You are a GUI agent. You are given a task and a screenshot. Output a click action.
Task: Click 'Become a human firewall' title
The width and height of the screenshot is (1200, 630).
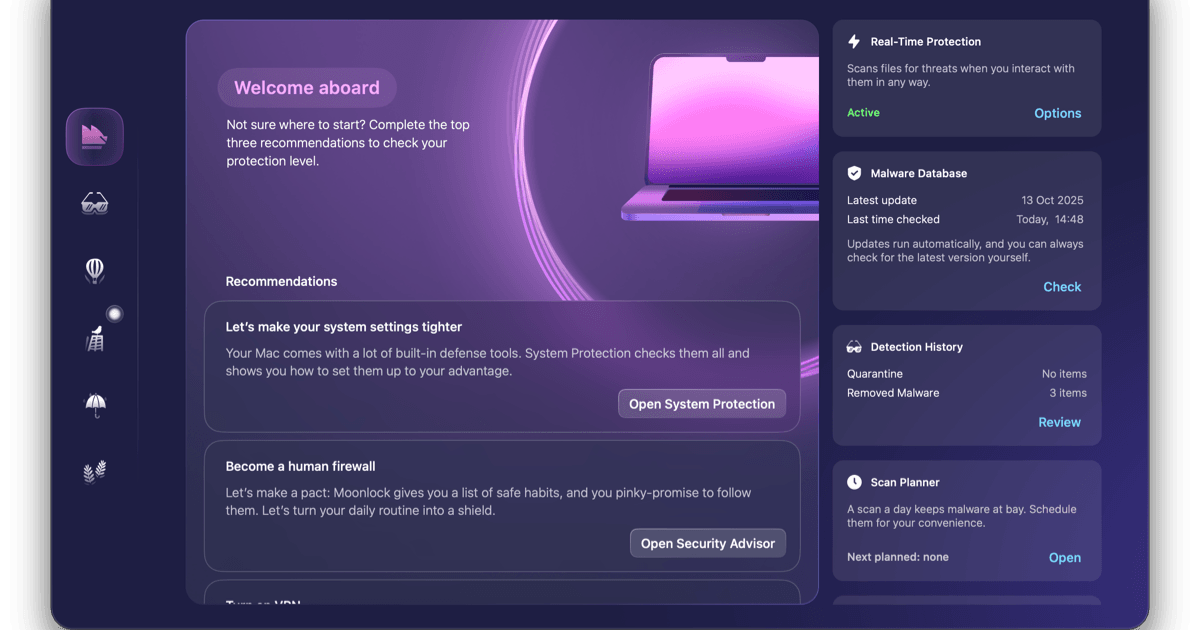click(x=300, y=466)
